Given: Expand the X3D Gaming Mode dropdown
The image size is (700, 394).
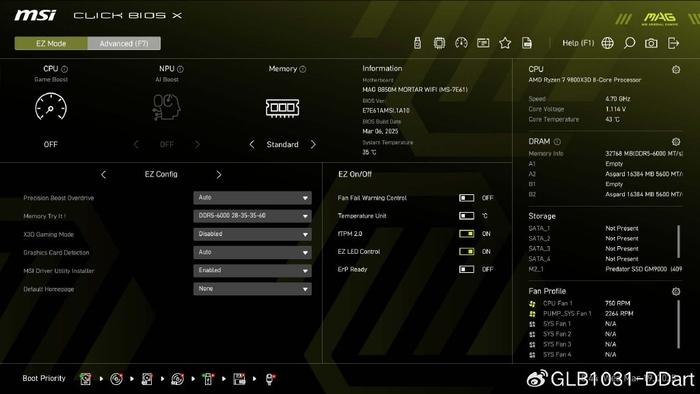Looking at the screenshot, I should click(x=252, y=234).
